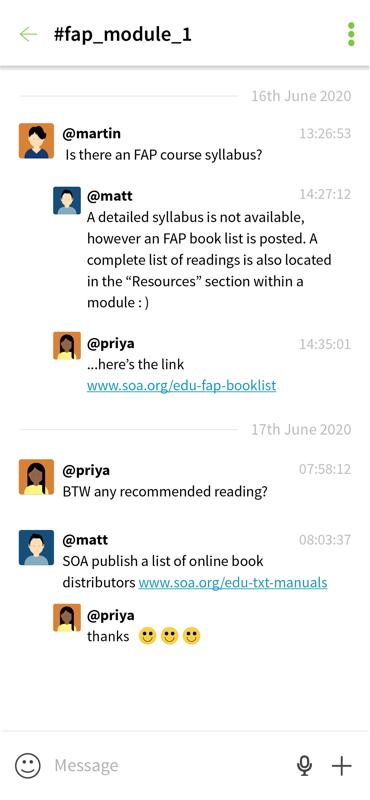Open @priya's avatar on recommended reading message
This screenshot has width=370, height=800.
(x=36, y=477)
